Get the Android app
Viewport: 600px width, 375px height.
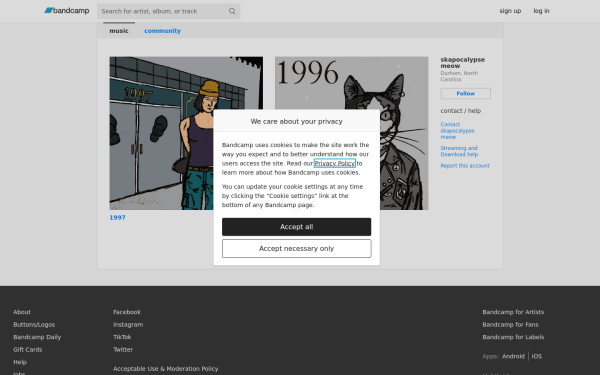(x=513, y=356)
